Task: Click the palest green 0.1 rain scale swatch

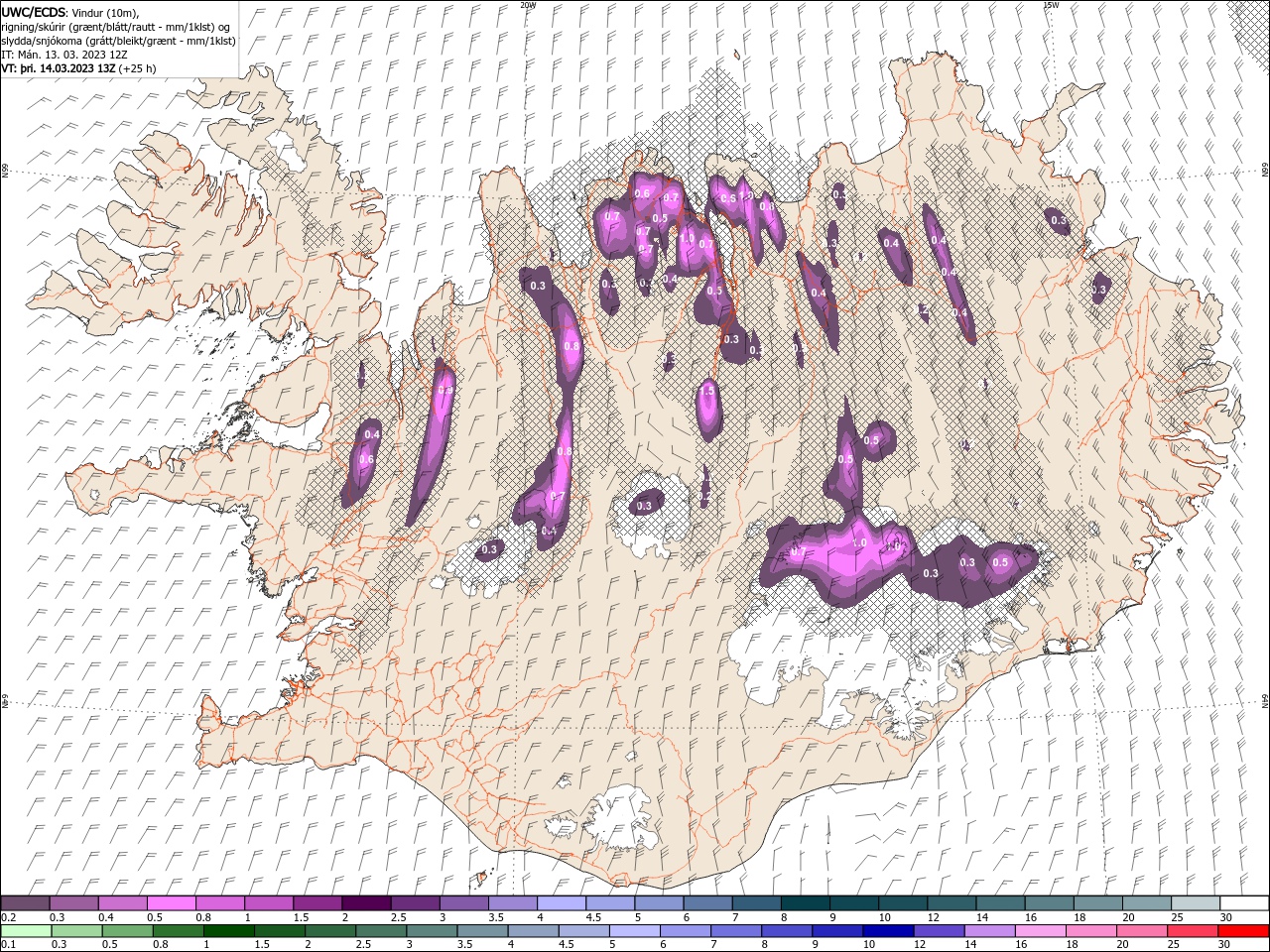Action: (26, 931)
